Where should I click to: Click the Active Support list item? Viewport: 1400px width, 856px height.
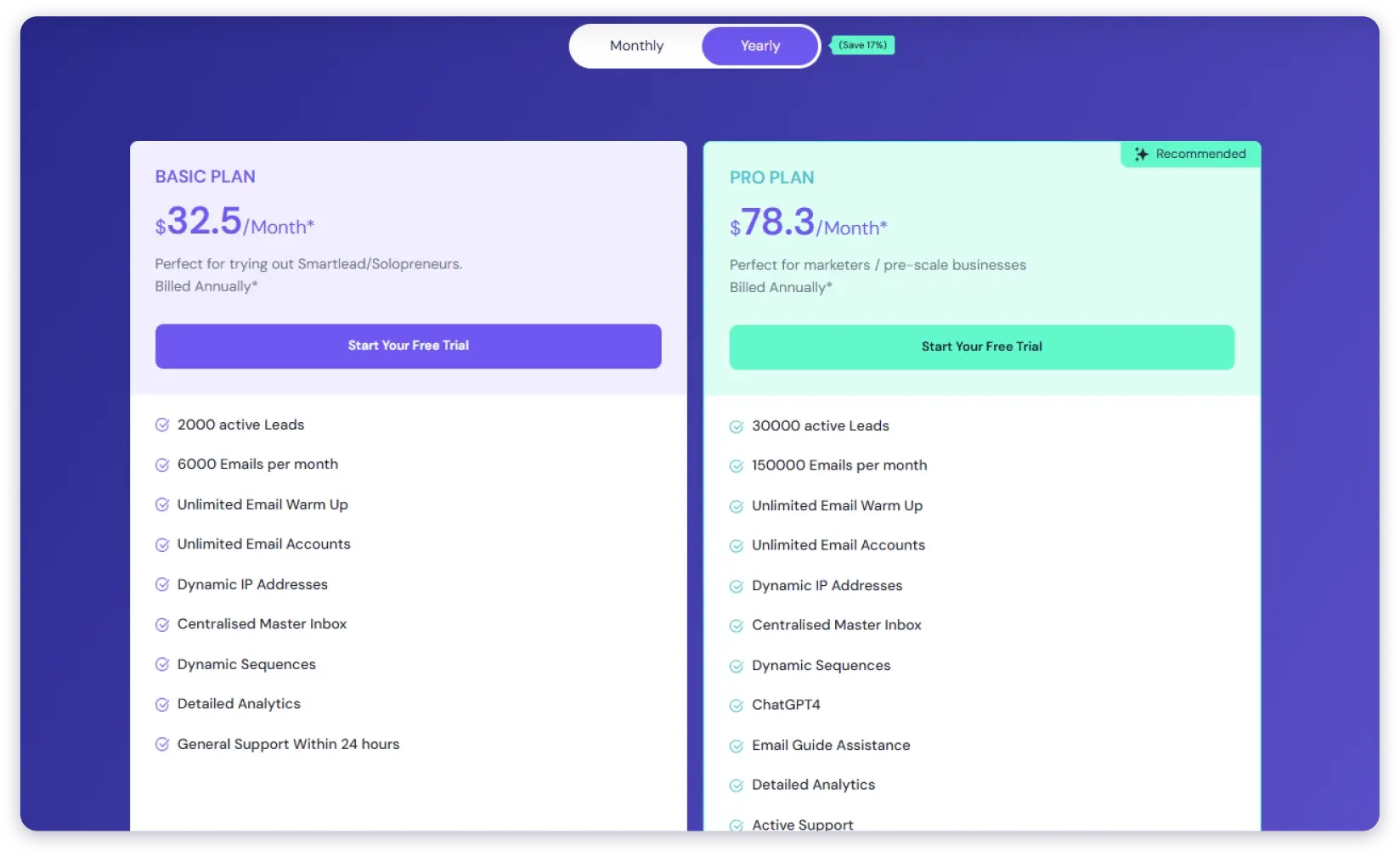tap(802, 823)
